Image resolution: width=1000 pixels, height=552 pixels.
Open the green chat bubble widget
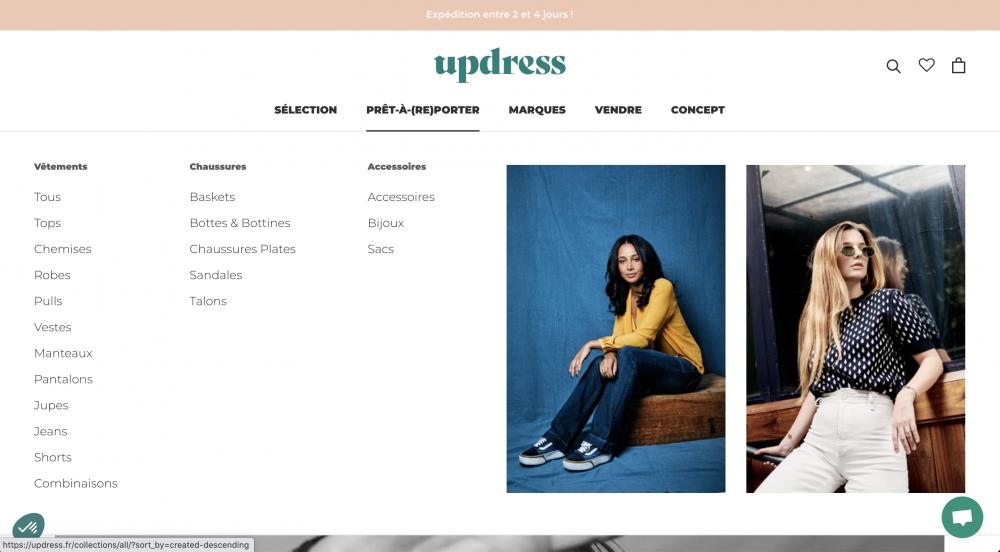click(962, 517)
